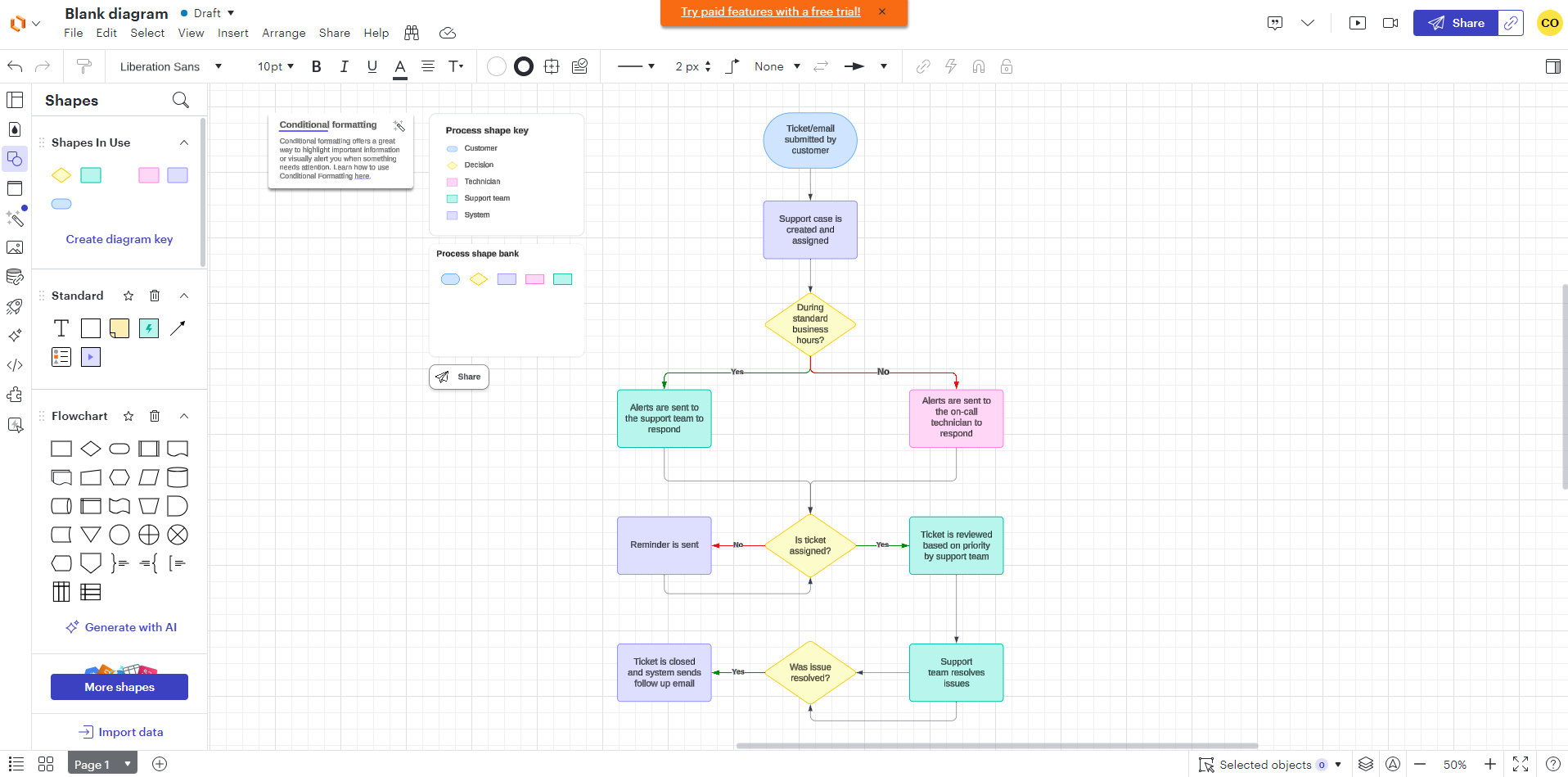Open the rocket sidebar icon
This screenshot has height=777, width=1568.
tap(15, 306)
